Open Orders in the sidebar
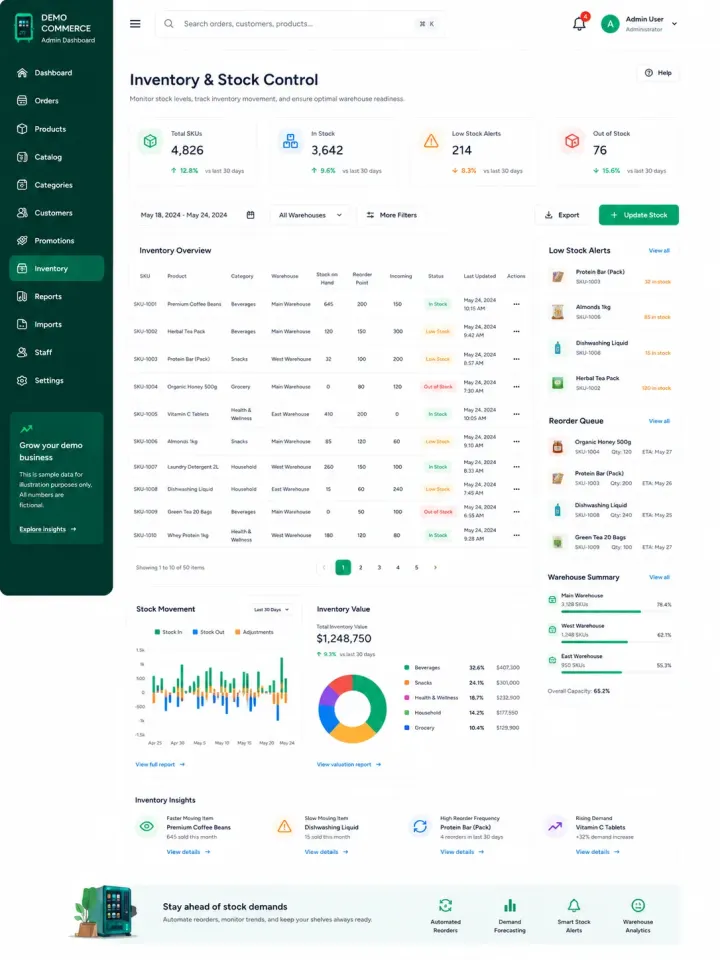The image size is (720, 960). [56, 100]
